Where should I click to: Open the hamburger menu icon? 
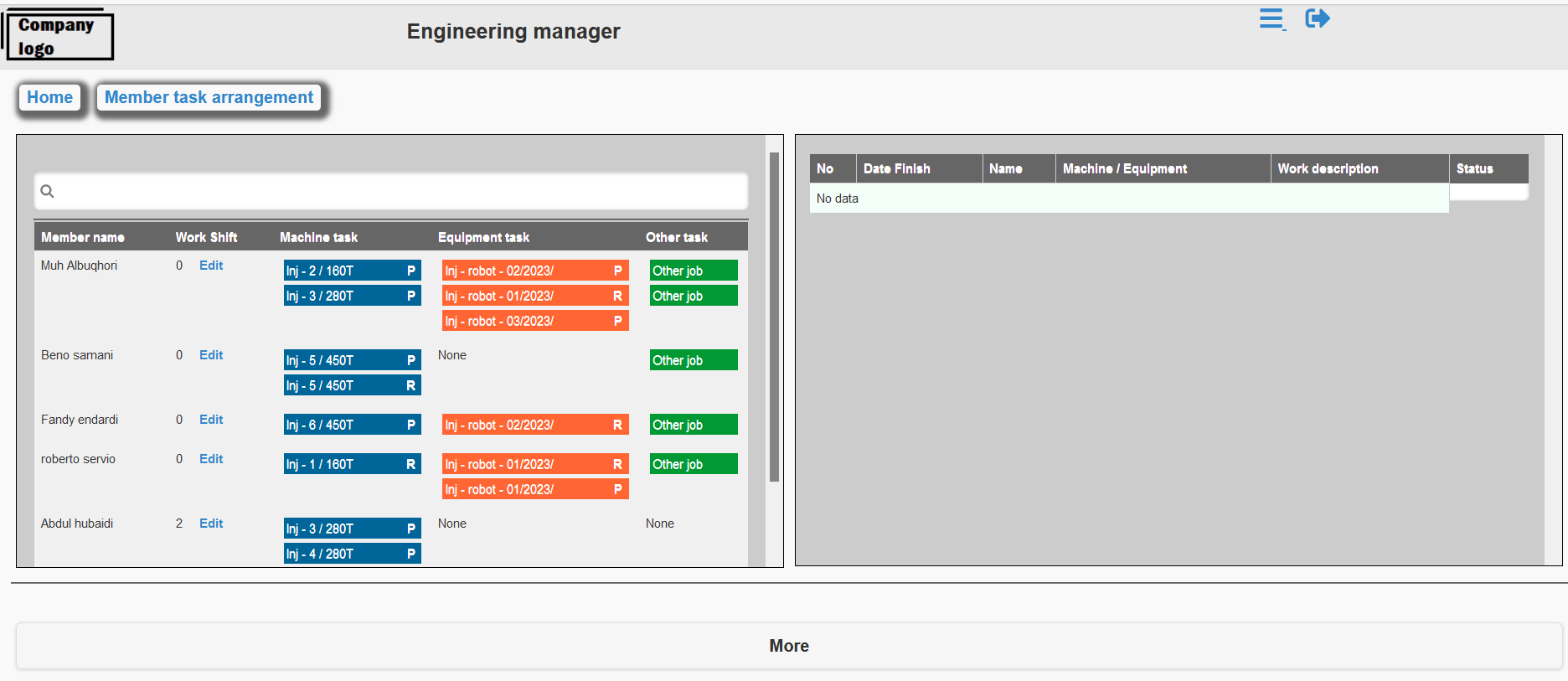pos(1271,18)
